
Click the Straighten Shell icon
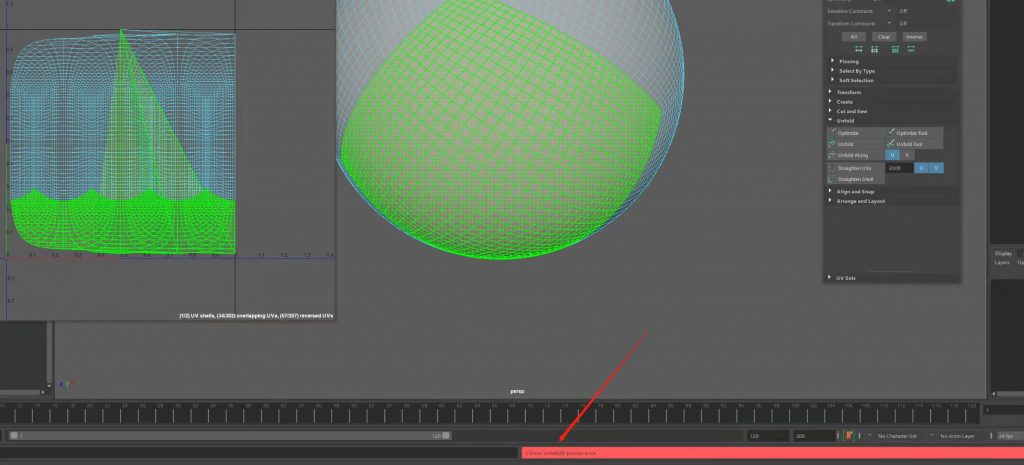pyautogui.click(x=832, y=180)
